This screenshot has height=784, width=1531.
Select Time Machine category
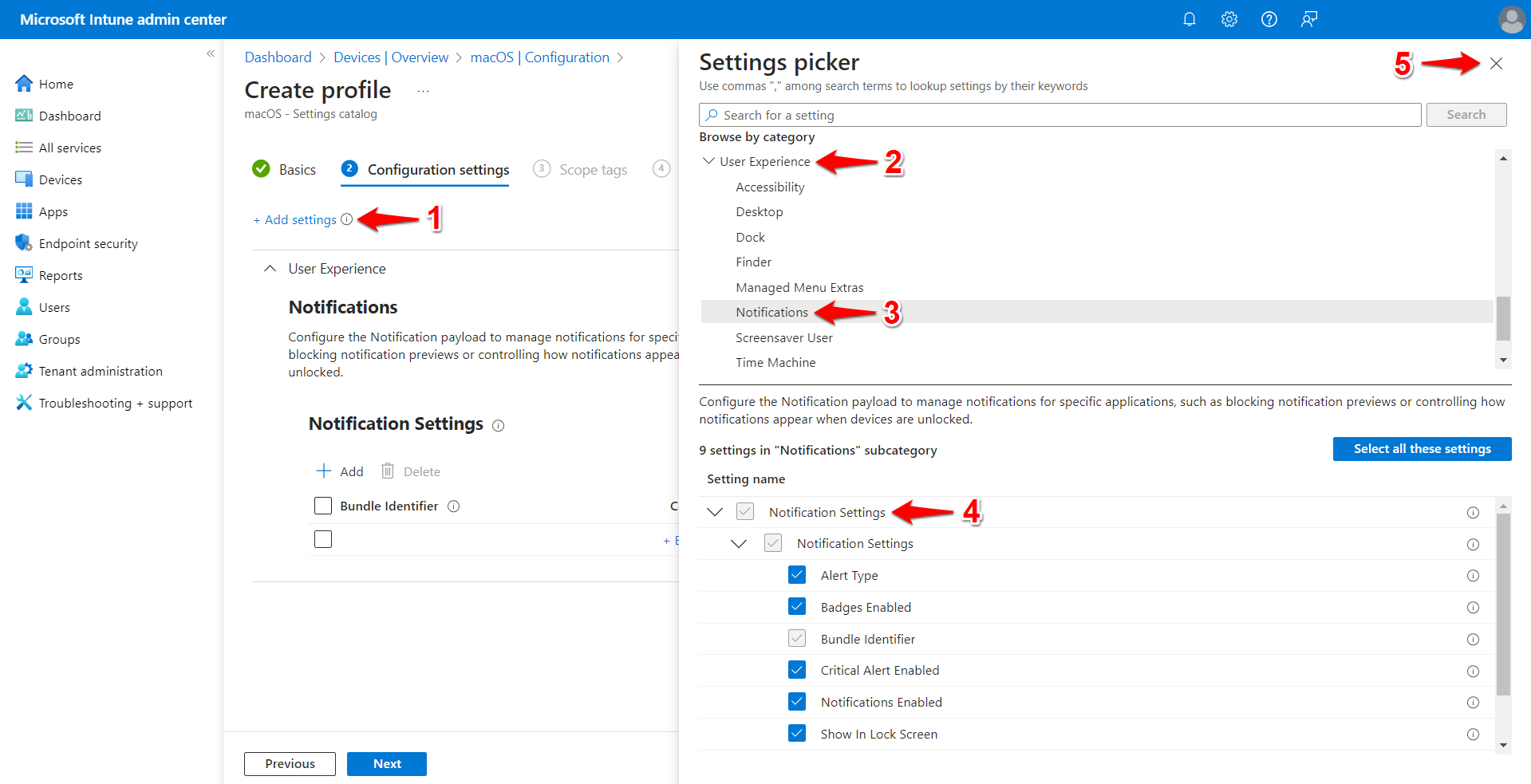coord(775,362)
